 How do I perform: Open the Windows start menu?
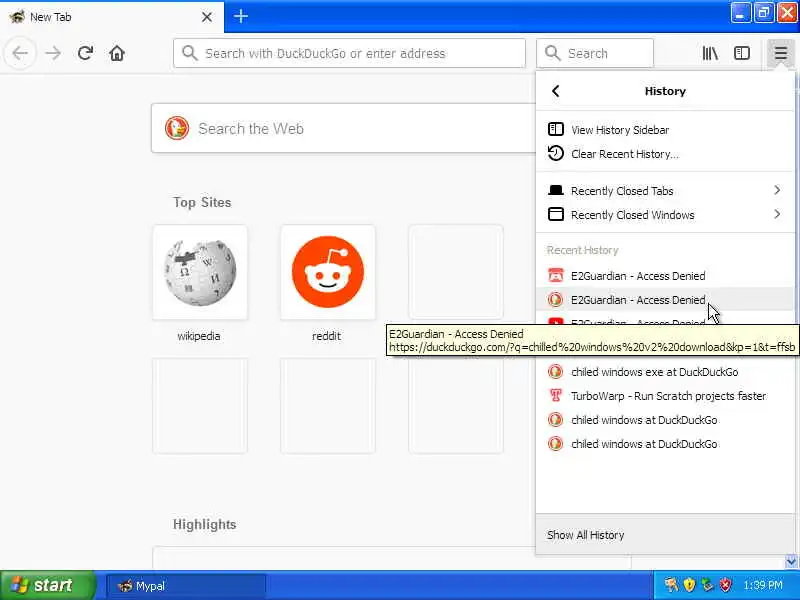[47, 585]
